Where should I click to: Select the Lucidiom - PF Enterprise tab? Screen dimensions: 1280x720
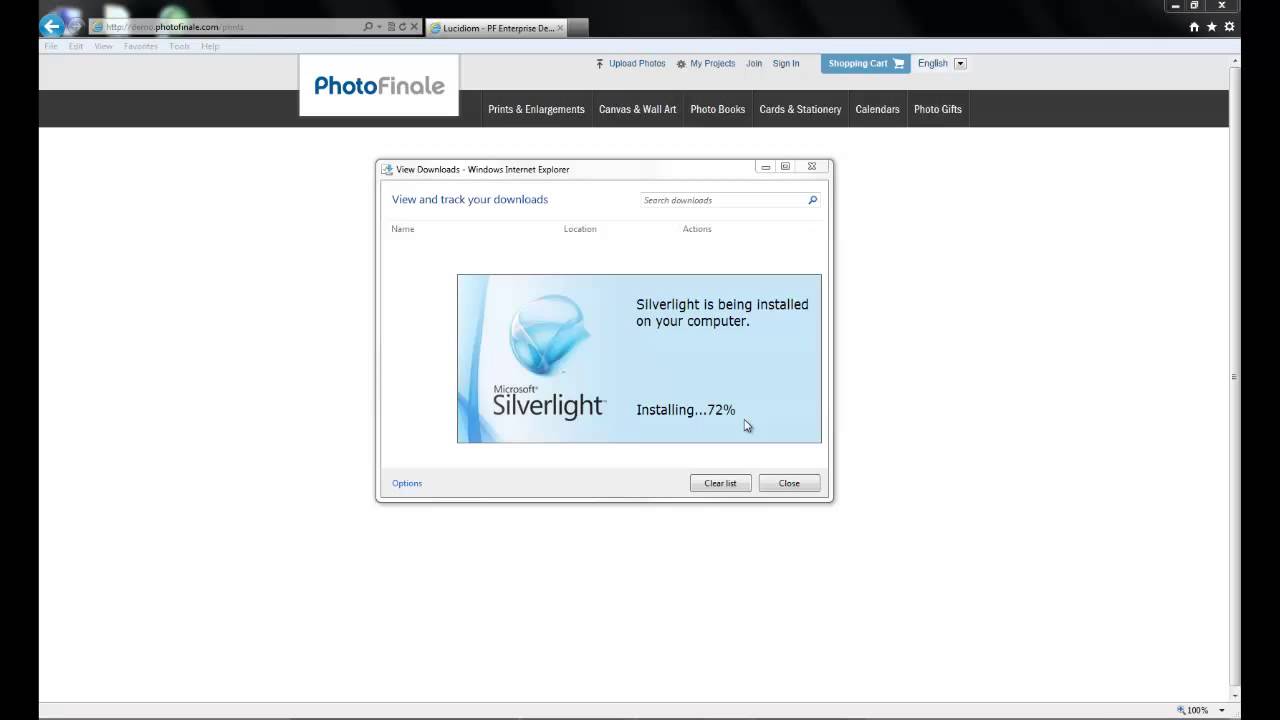(496, 28)
